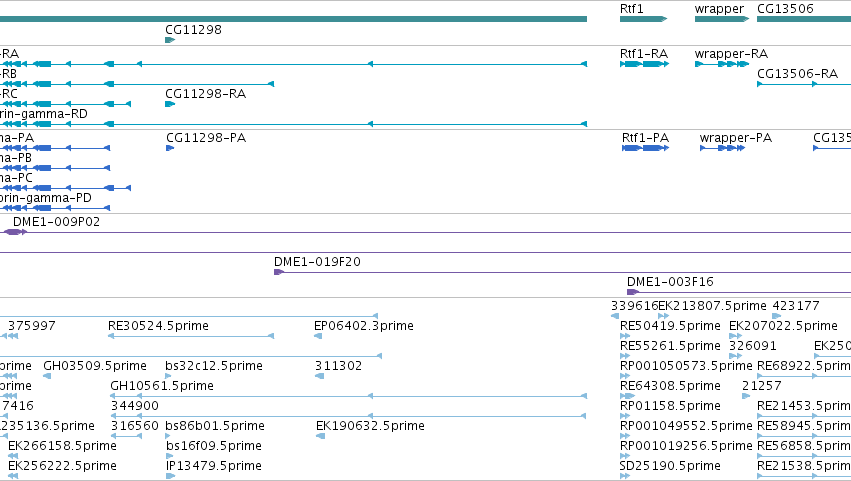The image size is (851, 481).
Task: Click the 339616 feature label
Action: tap(634, 306)
